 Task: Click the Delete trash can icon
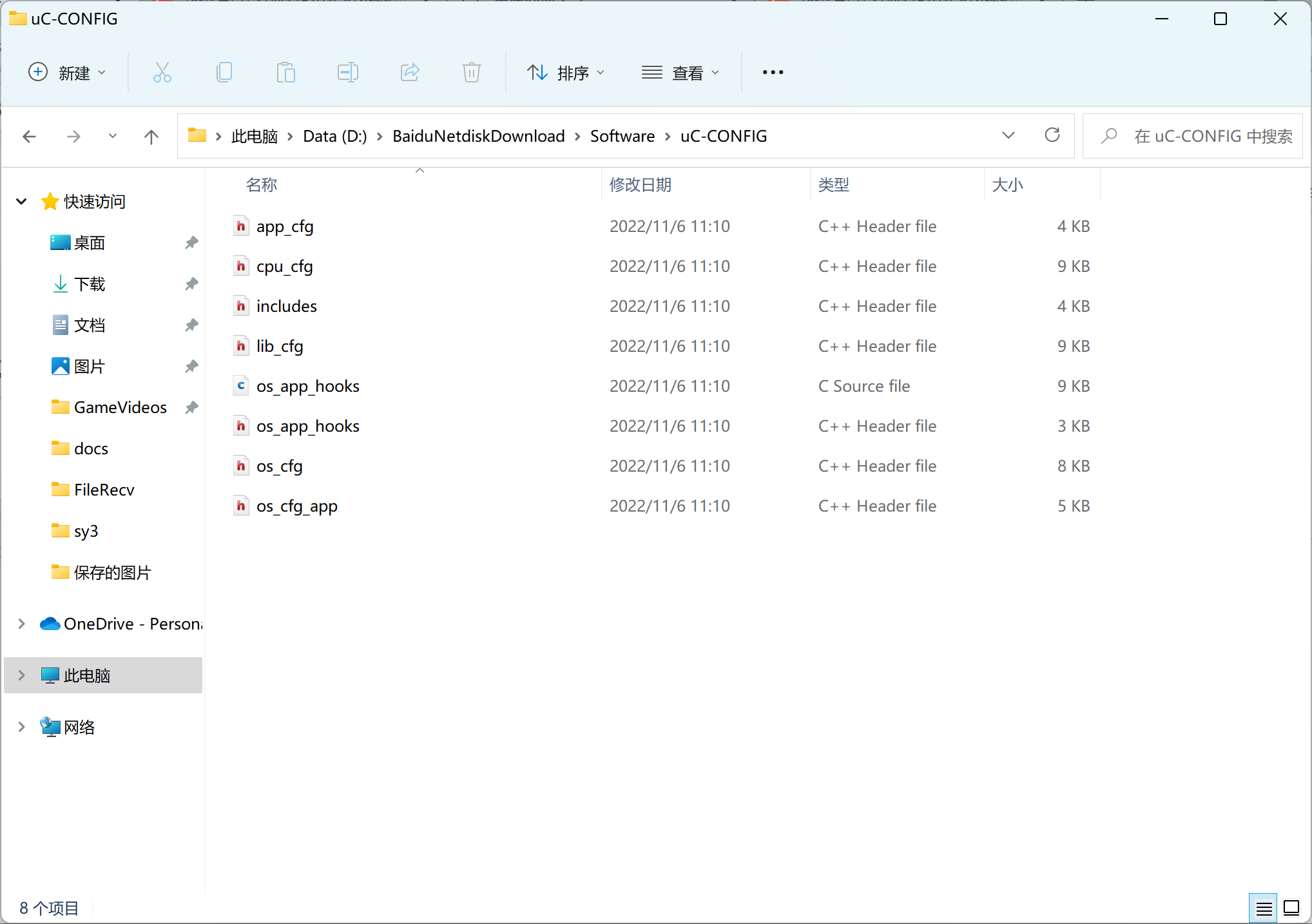(471, 72)
